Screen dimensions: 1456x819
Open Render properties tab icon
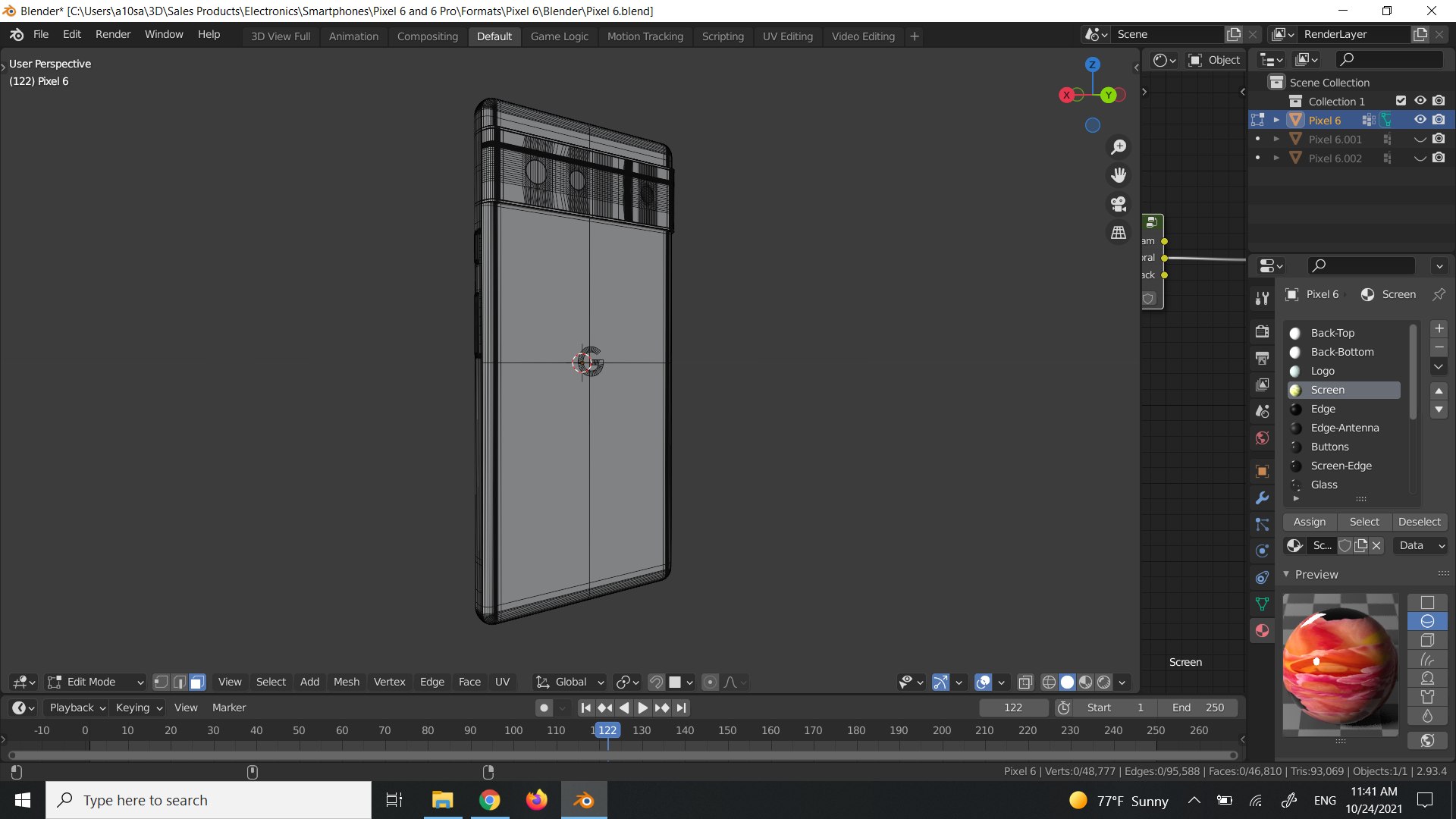coord(1262,331)
